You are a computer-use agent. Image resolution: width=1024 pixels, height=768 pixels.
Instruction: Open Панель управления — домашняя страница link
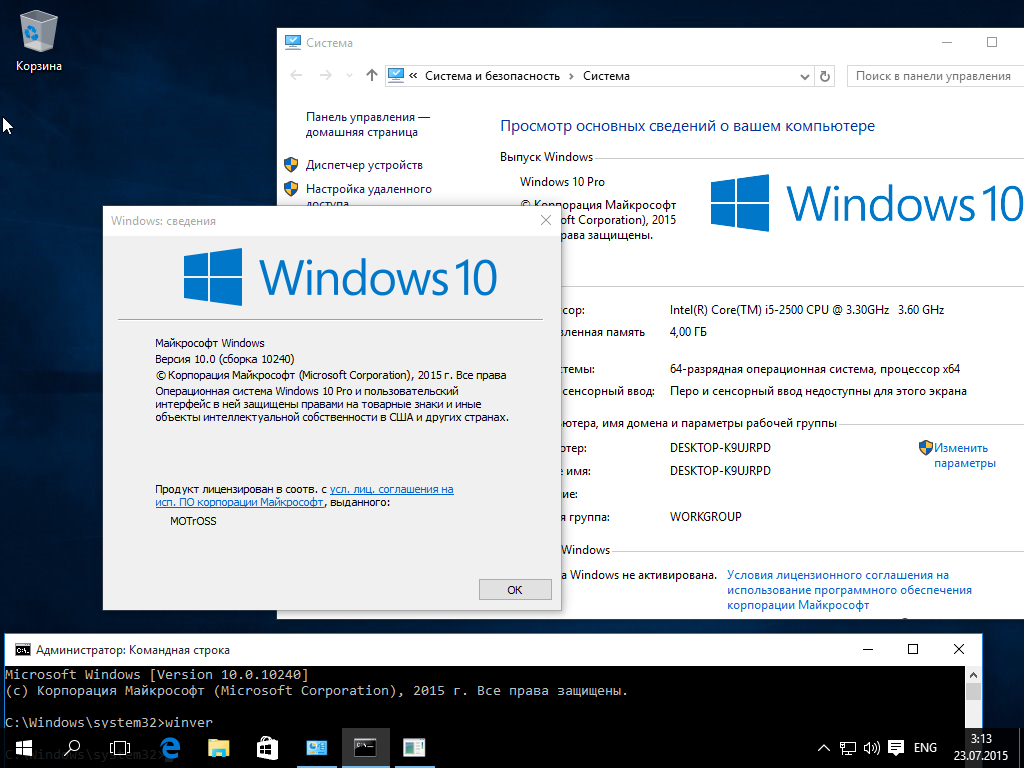[x=368, y=124]
